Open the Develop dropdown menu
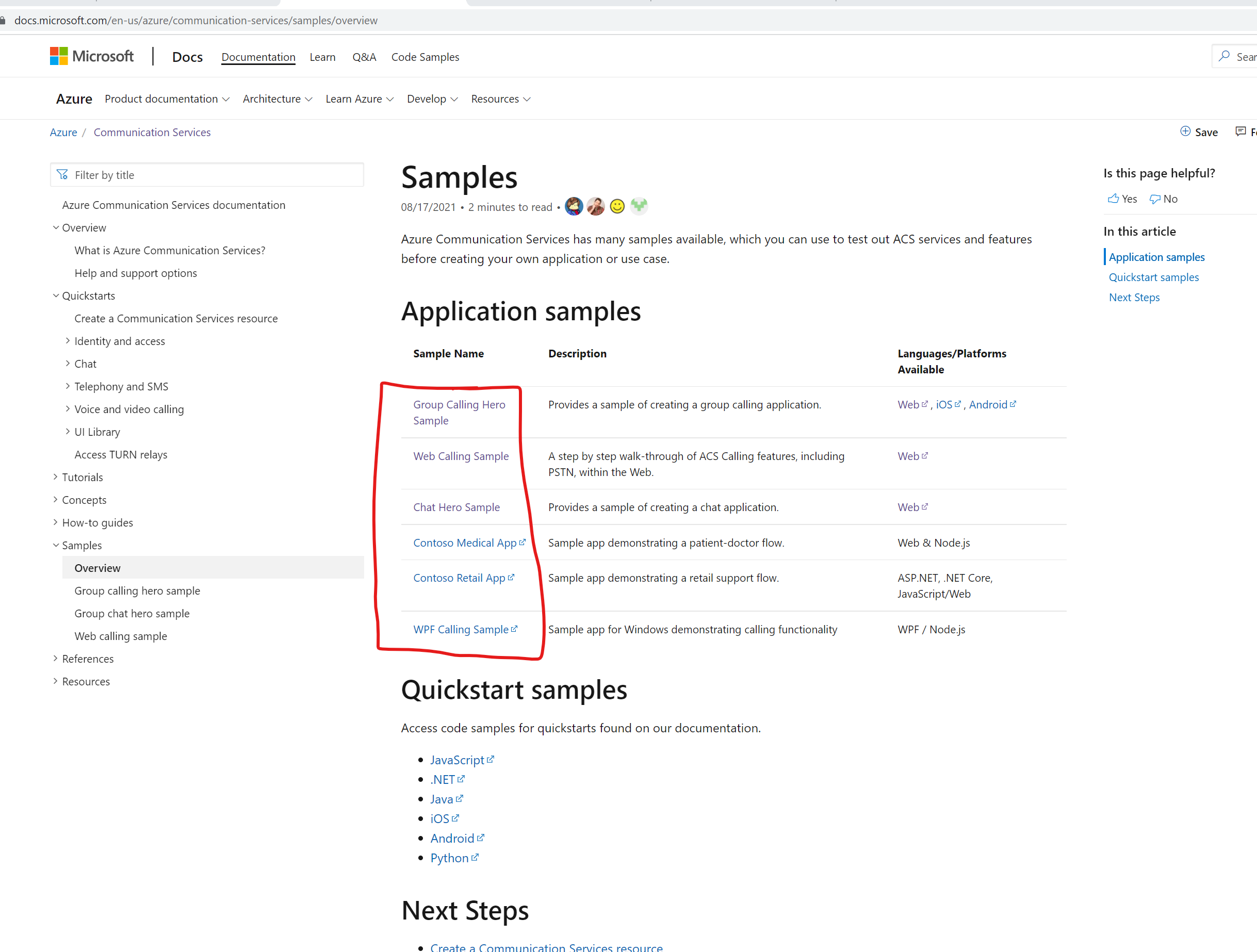The width and height of the screenshot is (1257, 952). pyautogui.click(x=432, y=99)
